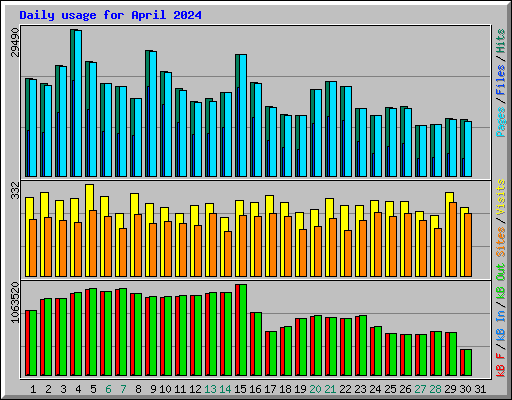
Task: Click day label 24 on x-axis
Action: (x=375, y=389)
